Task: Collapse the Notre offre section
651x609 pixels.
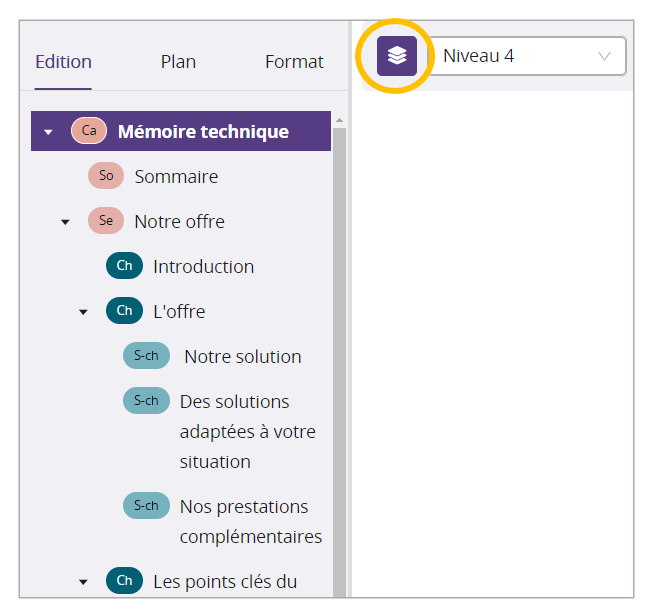Action: point(66,222)
